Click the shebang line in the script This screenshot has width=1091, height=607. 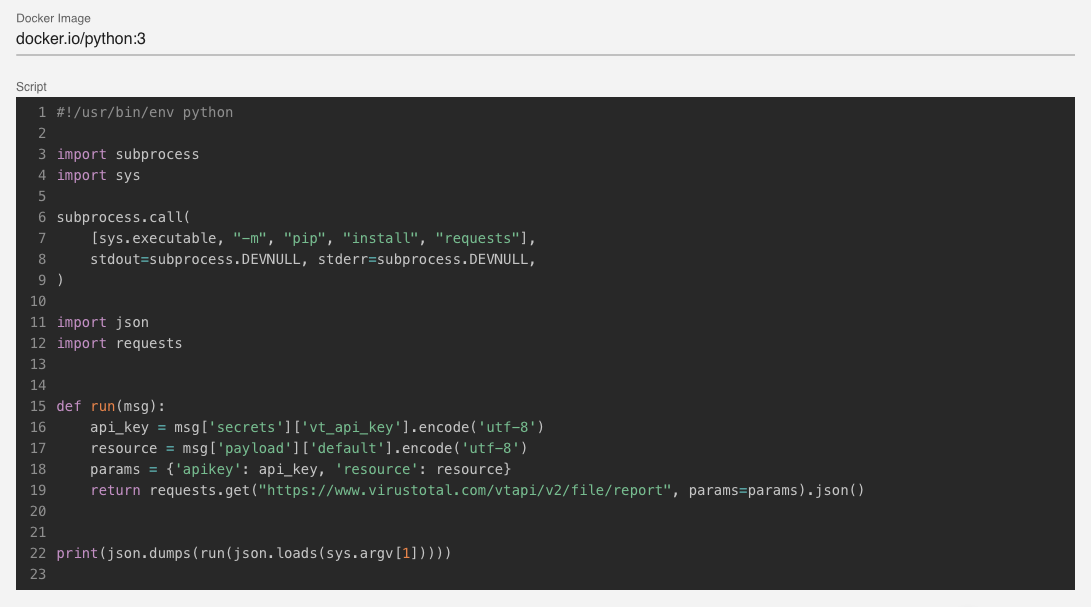(x=144, y=112)
